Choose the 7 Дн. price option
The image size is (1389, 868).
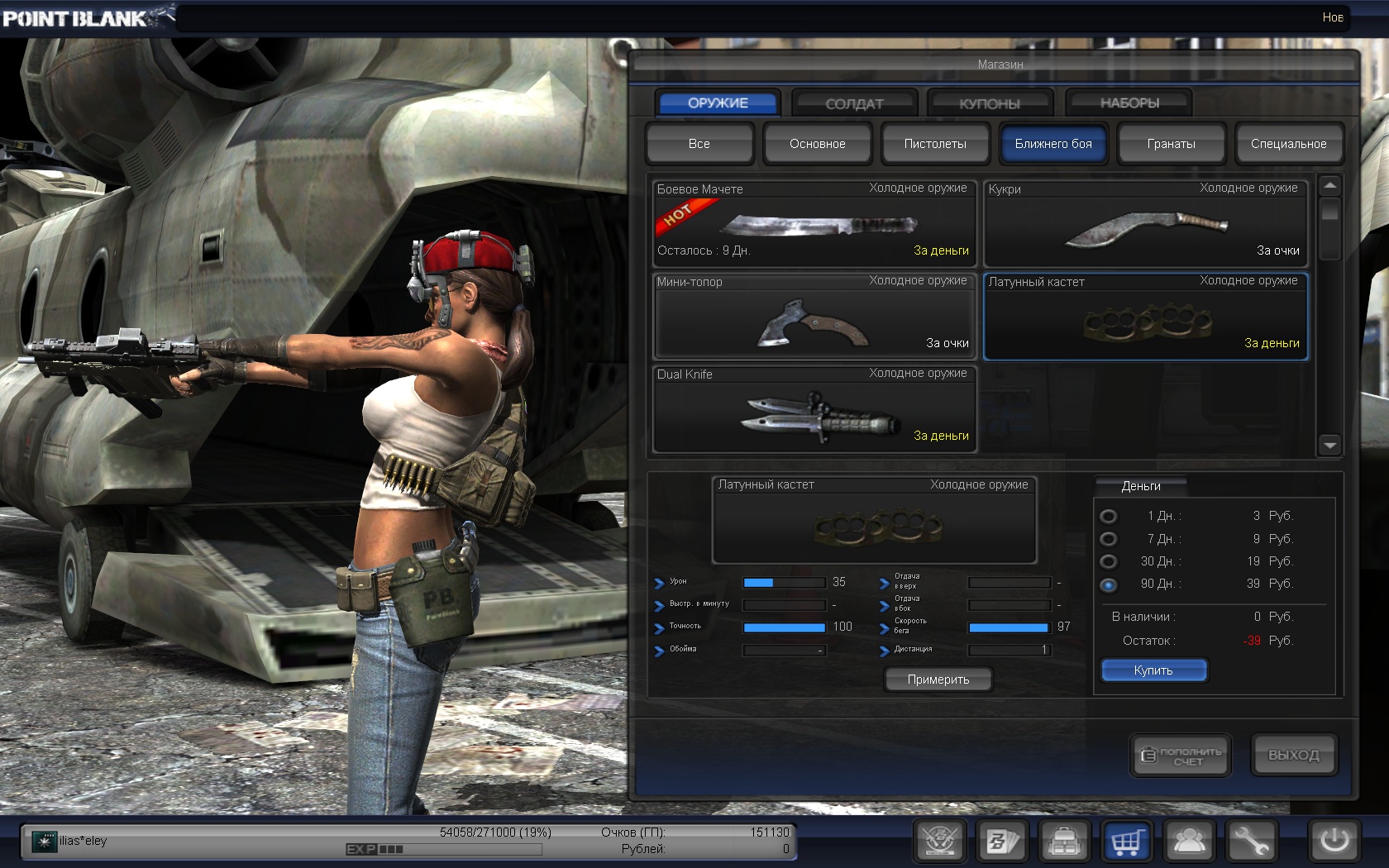tap(1109, 539)
